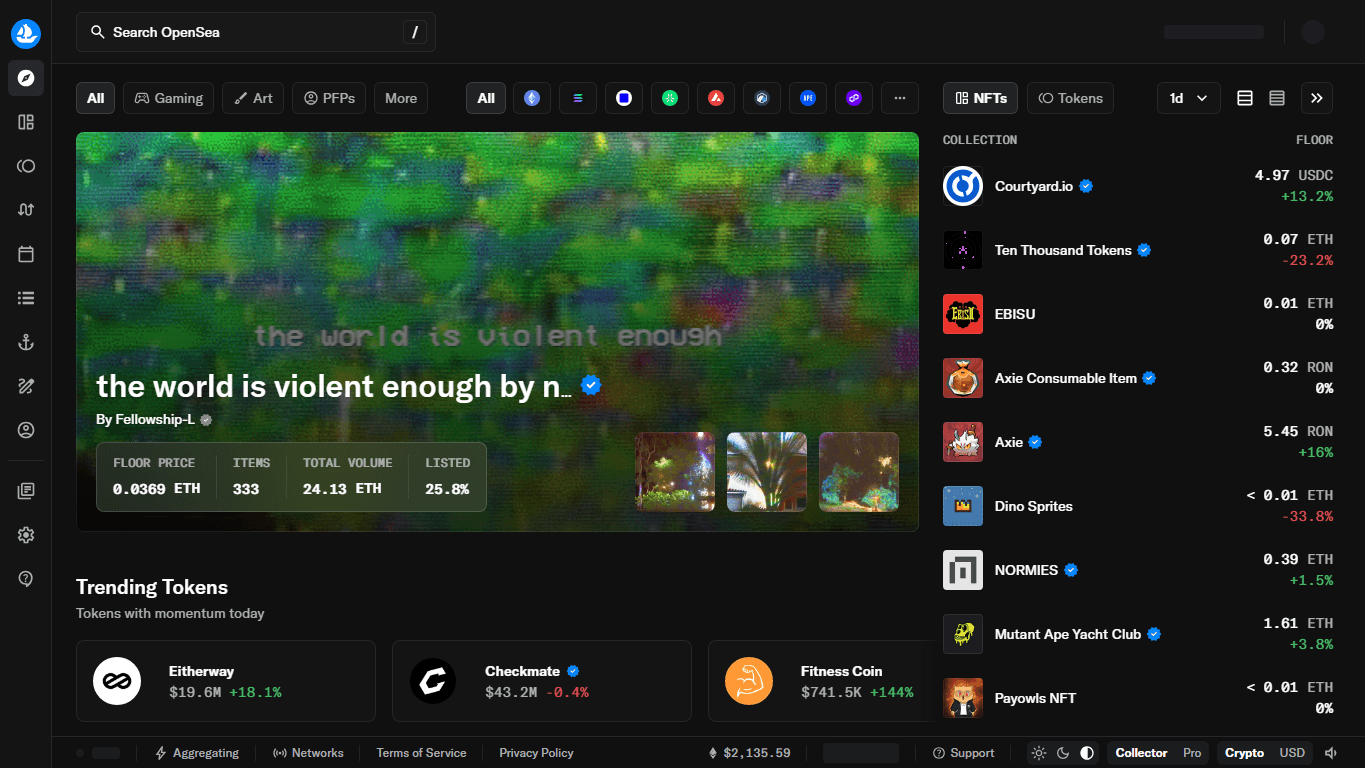
Task: Collapse sidebar panel with double chevron
Action: [x=1317, y=98]
